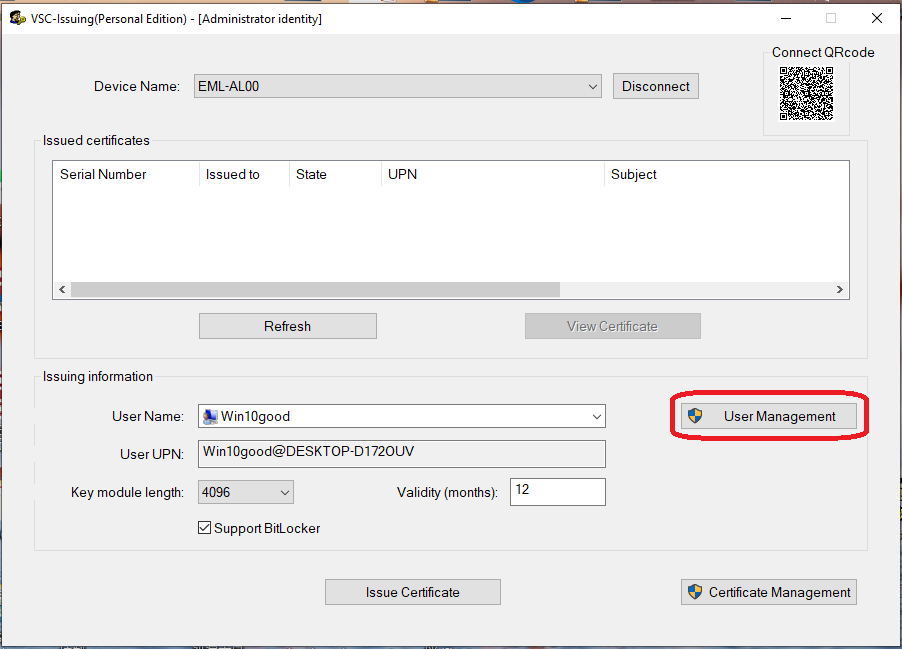Expand the Device Name dropdown
The height and width of the screenshot is (649, 902).
click(x=594, y=87)
